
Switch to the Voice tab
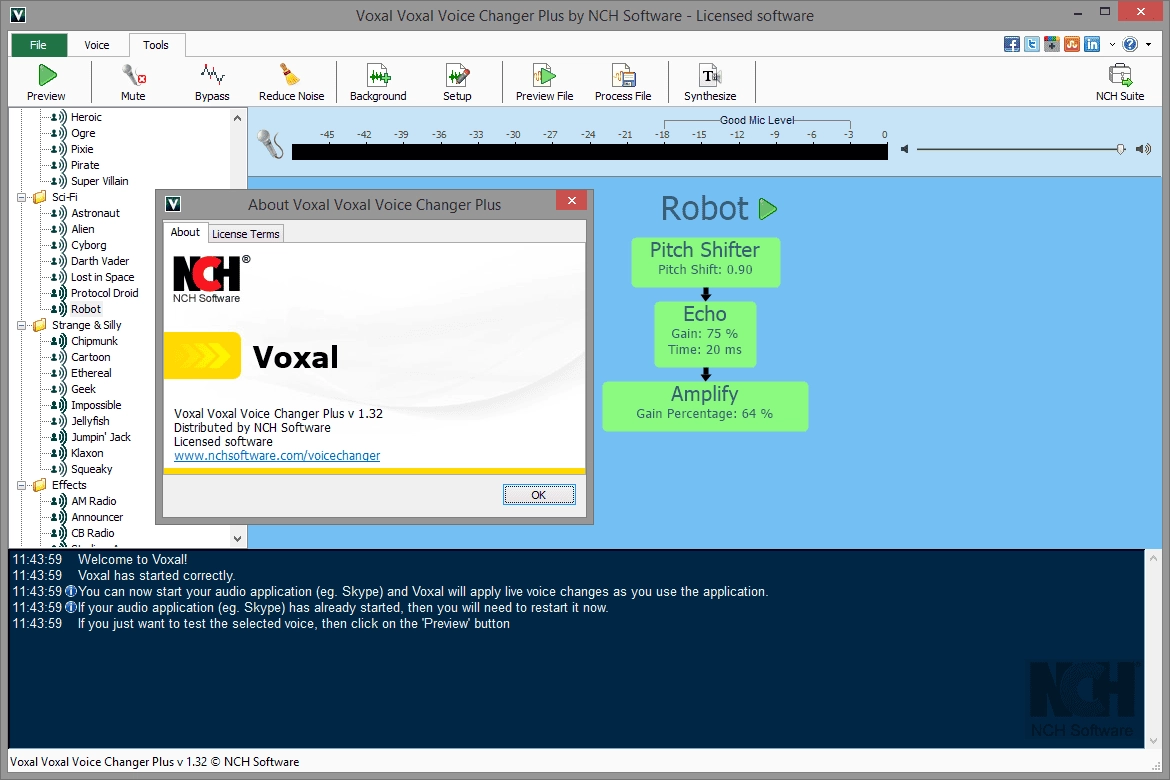tap(97, 45)
